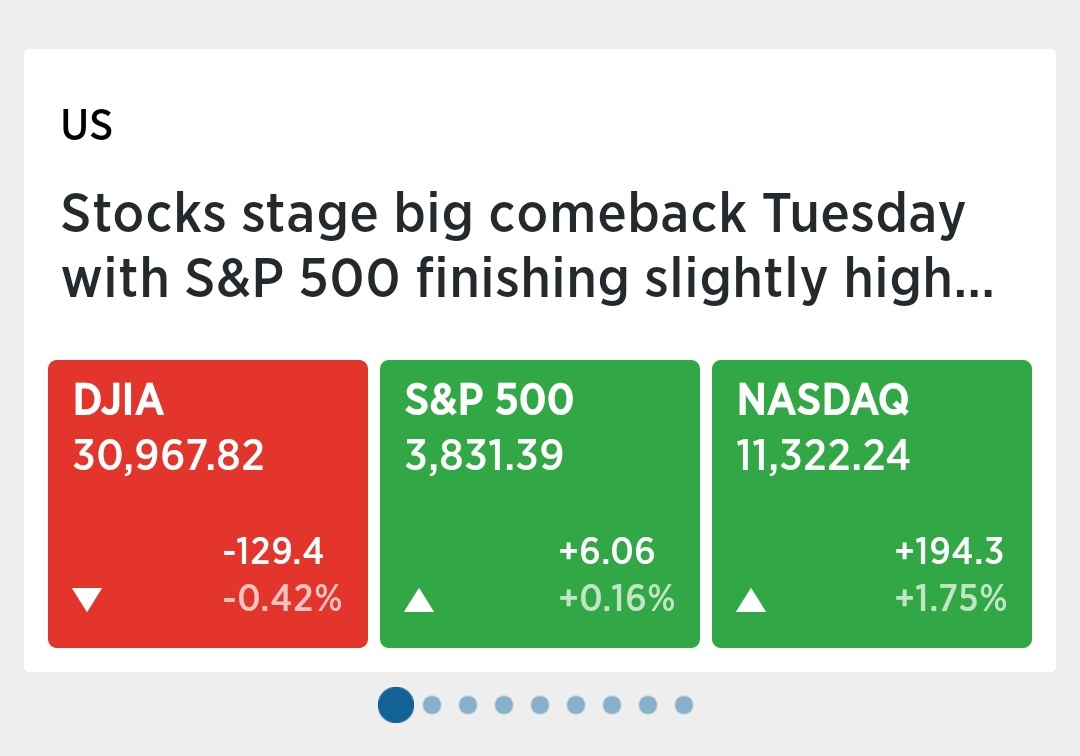The width and height of the screenshot is (1080, 756).
Task: Click the DJIA value 30,967.82
Action: [169, 455]
